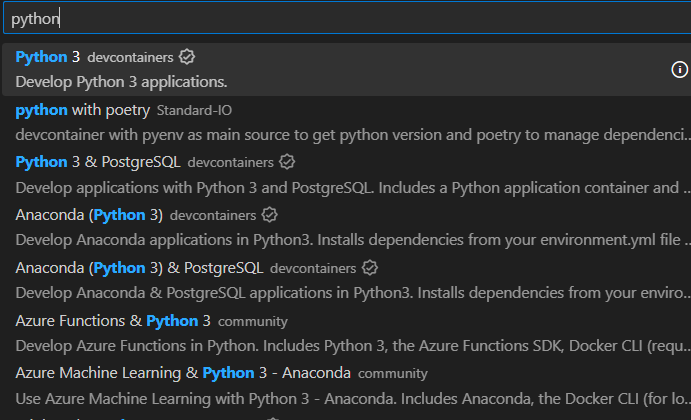Click 'devcontainers' label on Anaconda & PostgreSQL row
The width and height of the screenshot is (691, 420).
coord(313,268)
